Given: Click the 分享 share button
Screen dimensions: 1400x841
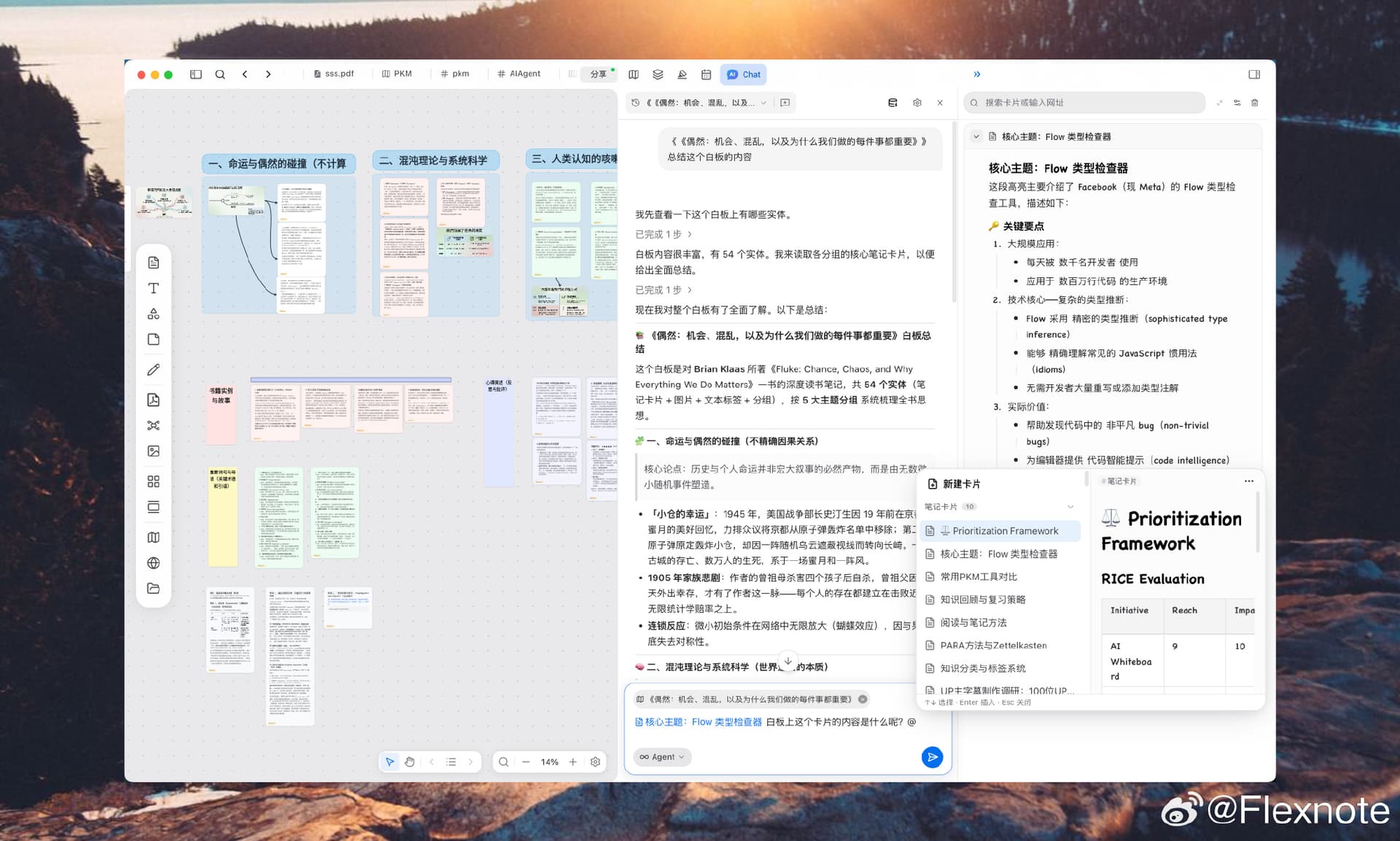Looking at the screenshot, I should pos(599,74).
